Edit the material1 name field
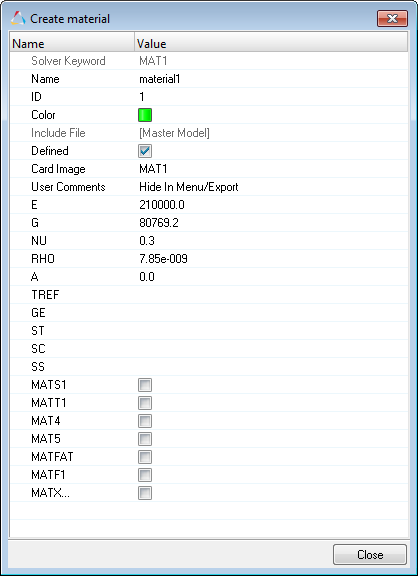Screen dimensions: 418x576 pyautogui.click(x=272, y=79)
